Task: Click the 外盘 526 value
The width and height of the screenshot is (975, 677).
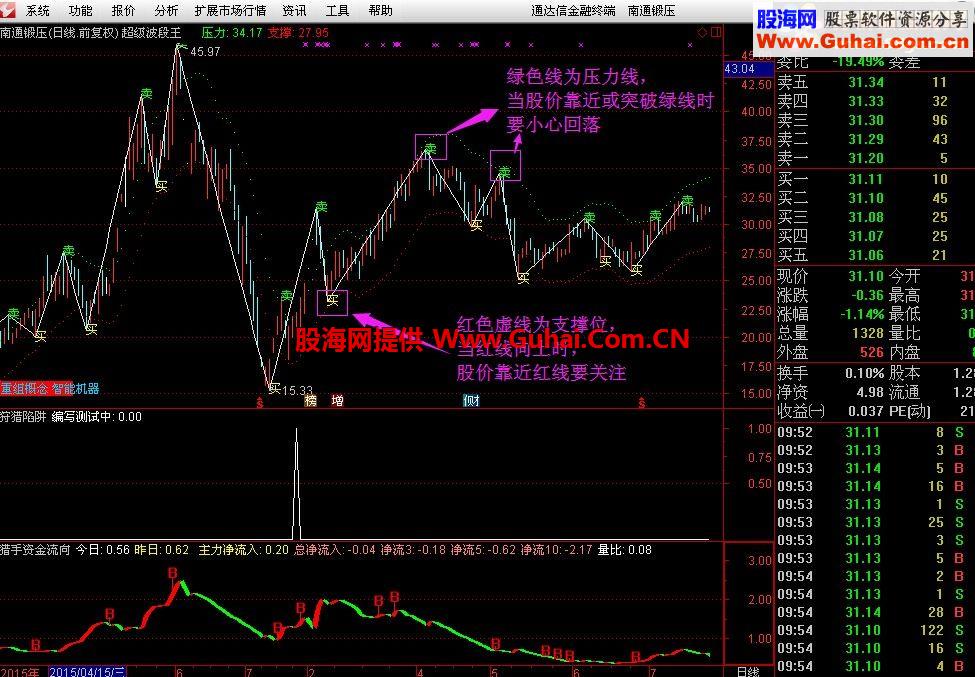Action: (x=872, y=352)
